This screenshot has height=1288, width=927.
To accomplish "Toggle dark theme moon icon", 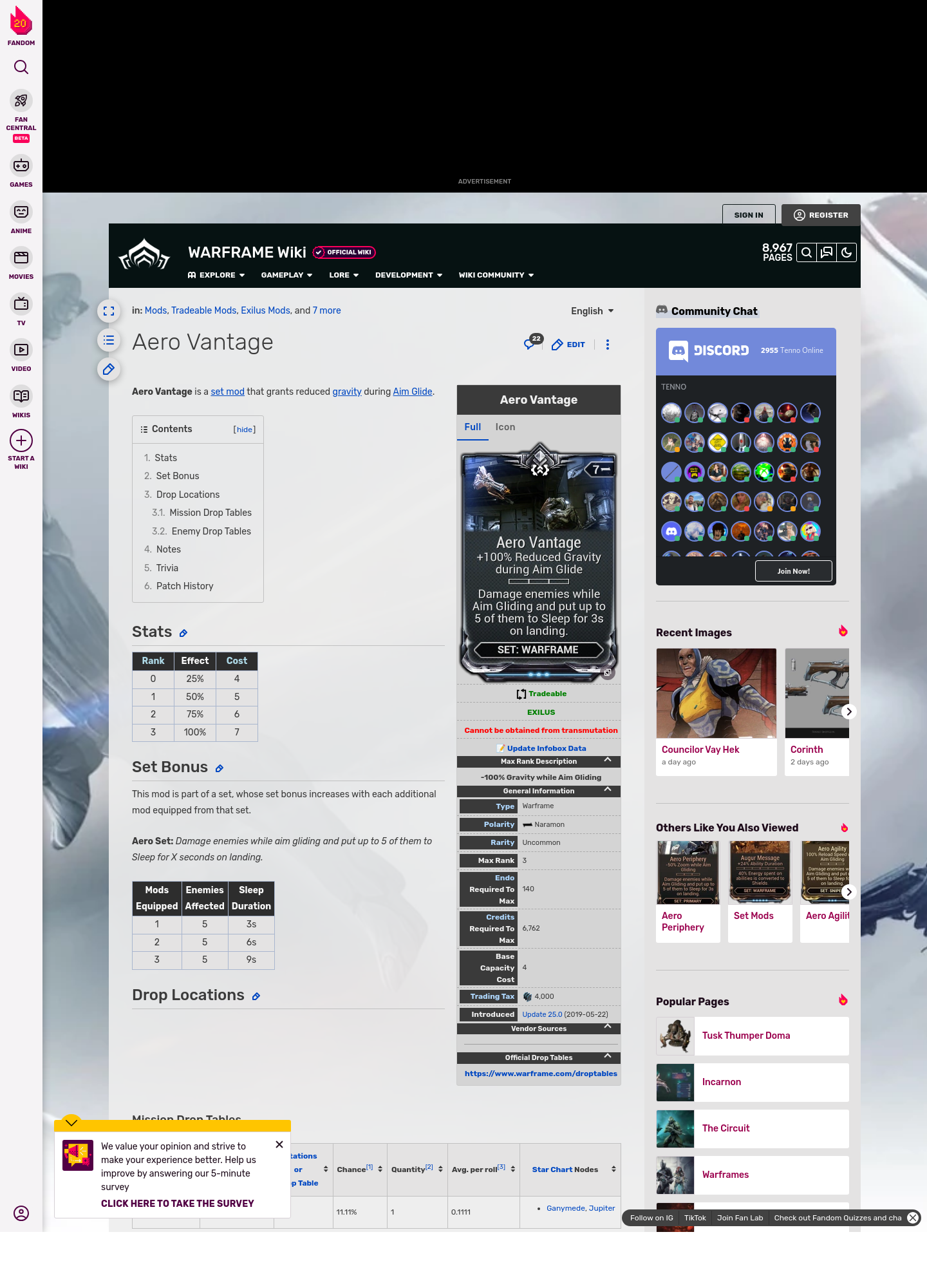I will [x=847, y=252].
